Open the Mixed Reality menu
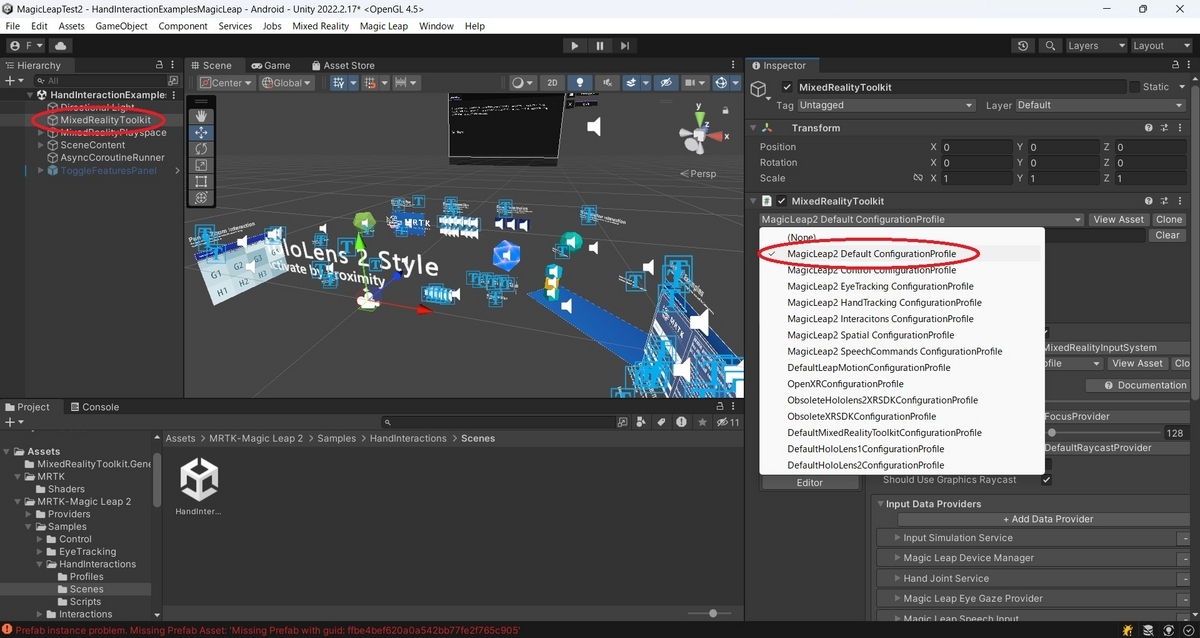Screen dimensions: 1200x638 point(320,26)
